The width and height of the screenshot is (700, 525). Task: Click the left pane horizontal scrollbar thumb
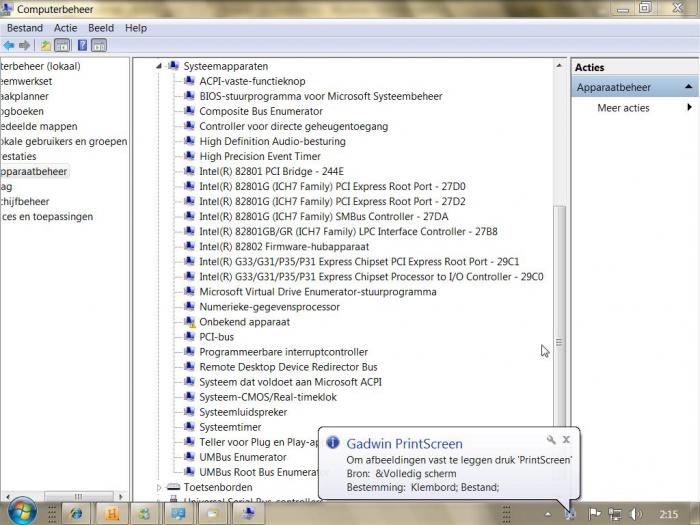(79, 496)
